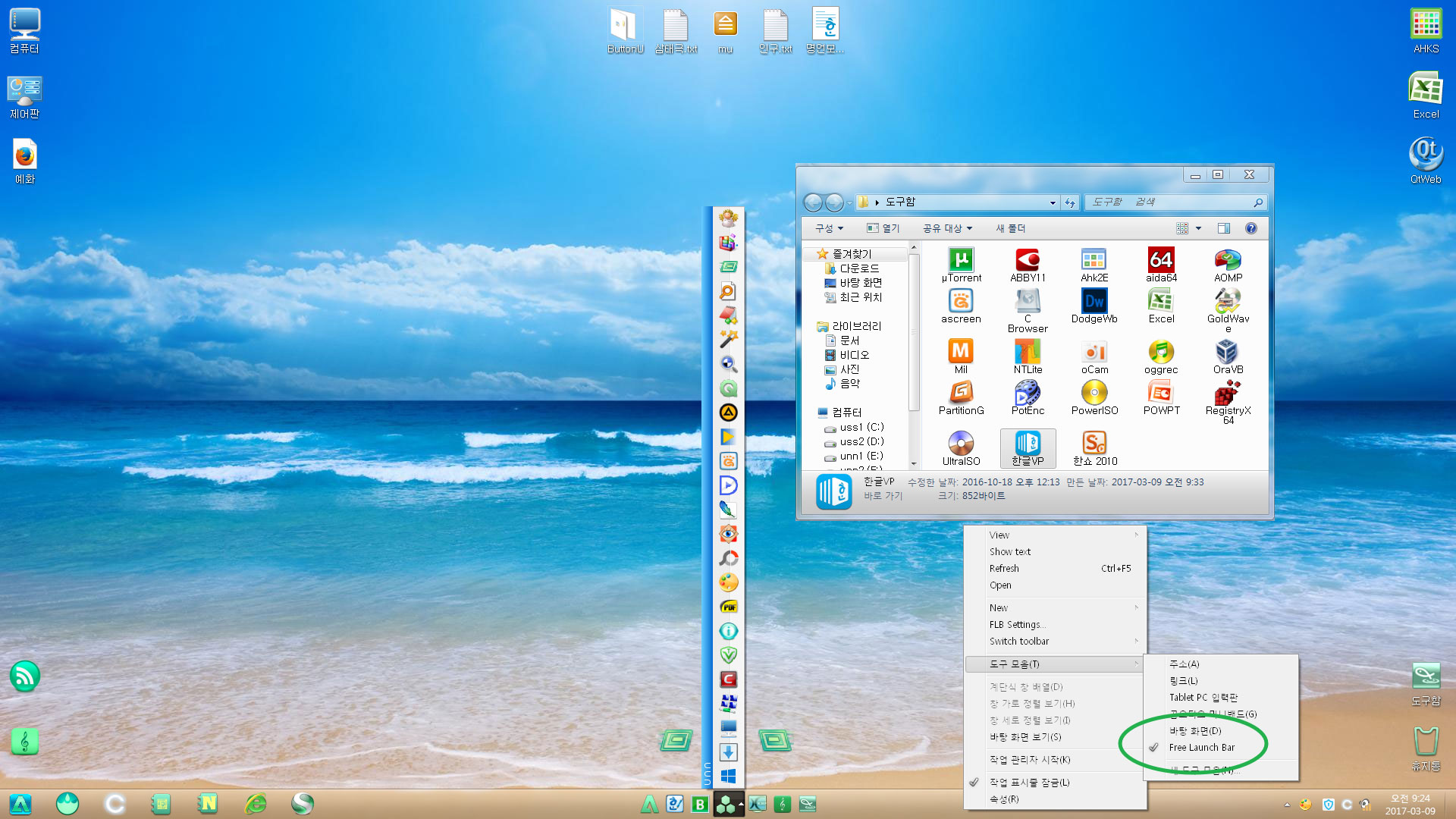Screen dimensions: 1456x819
Task: Open the ABBY11 shortcut icon
Action: (x=1028, y=265)
